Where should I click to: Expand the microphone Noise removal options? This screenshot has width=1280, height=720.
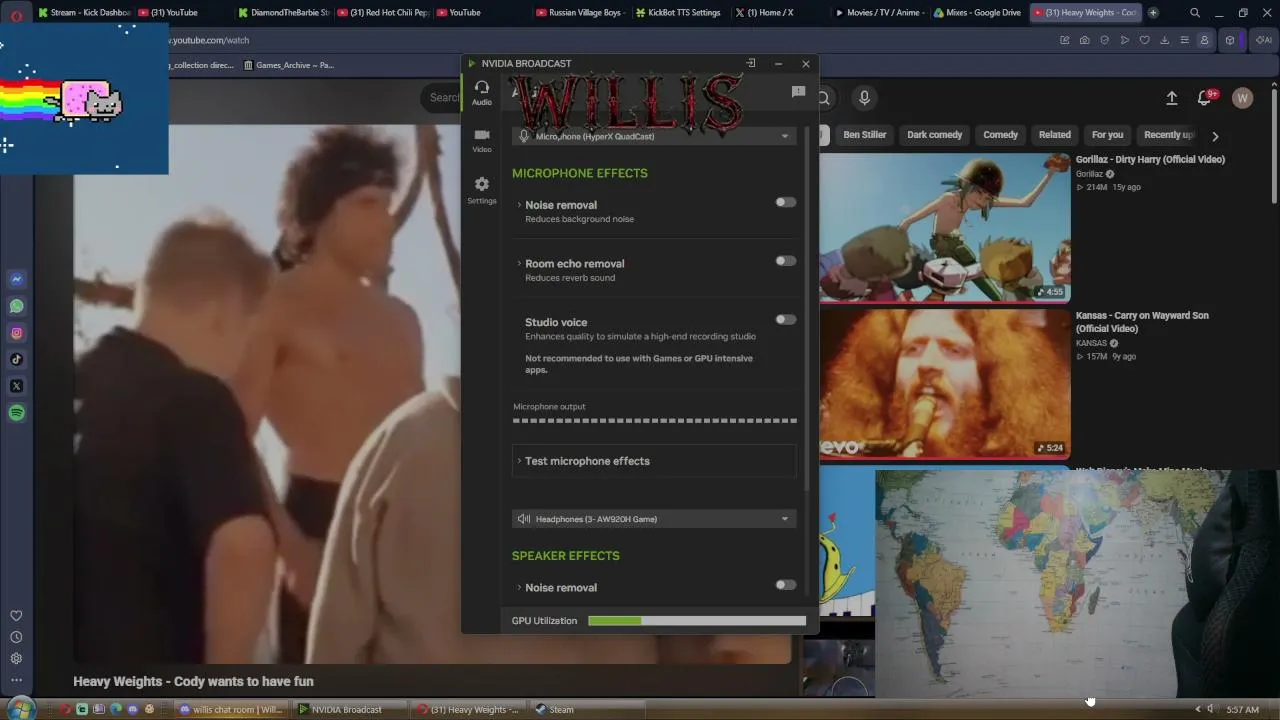pos(519,205)
